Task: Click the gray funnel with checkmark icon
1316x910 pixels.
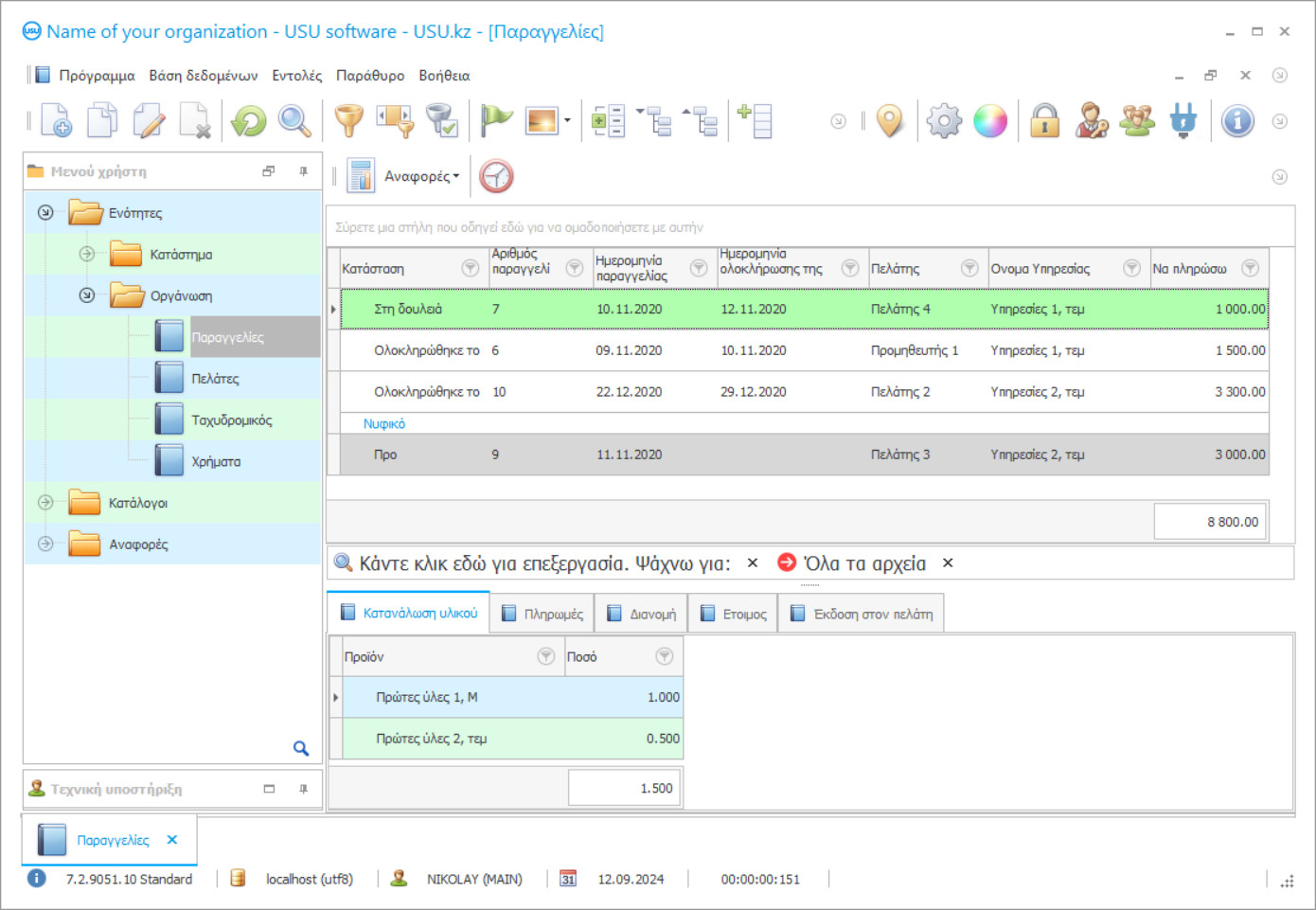Action: (442, 121)
